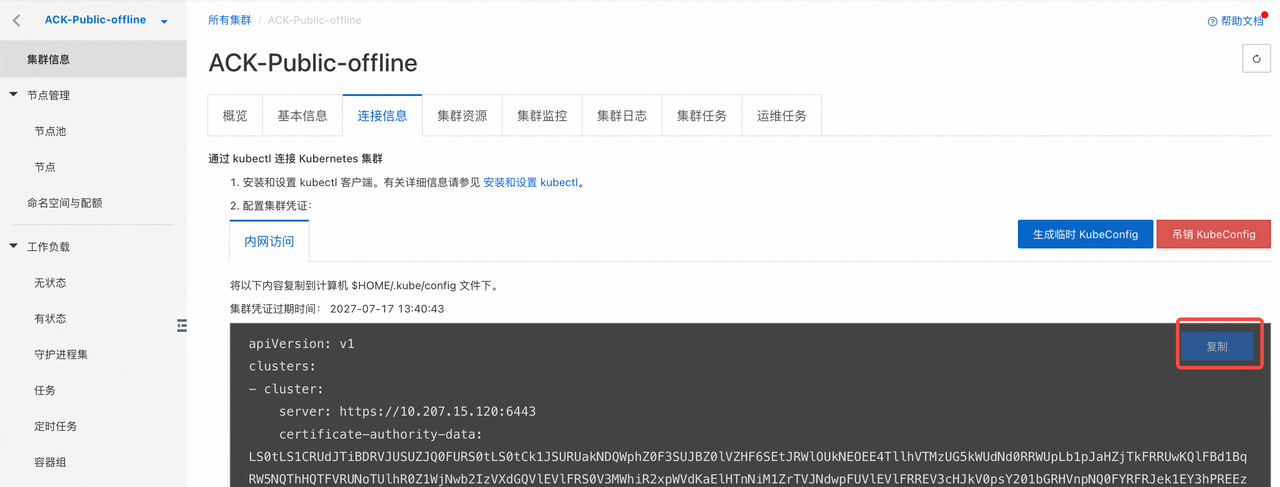
Task: Switch to the 运维任务 tab
Action: [782, 116]
